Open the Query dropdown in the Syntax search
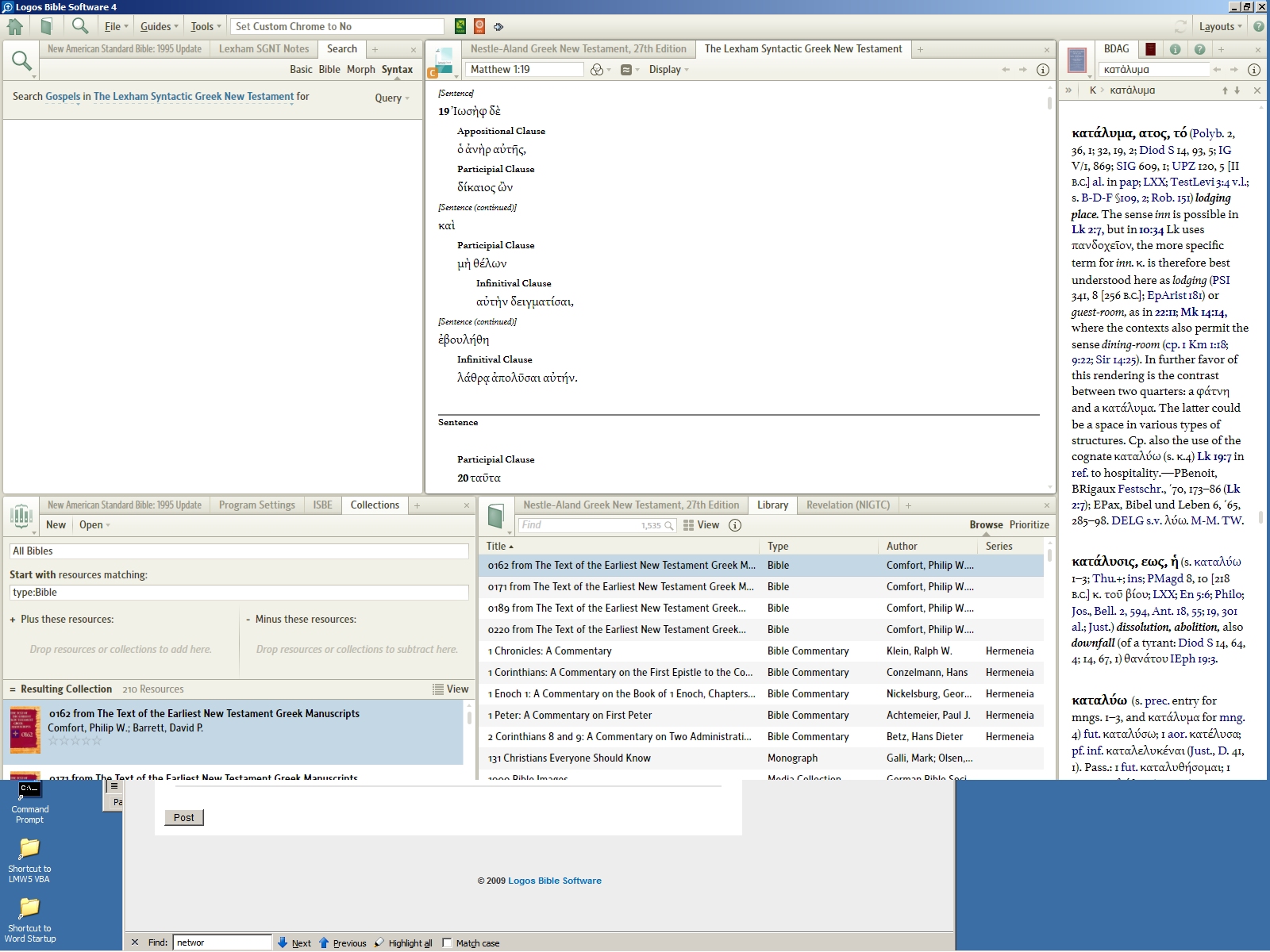1270x952 pixels. click(391, 98)
